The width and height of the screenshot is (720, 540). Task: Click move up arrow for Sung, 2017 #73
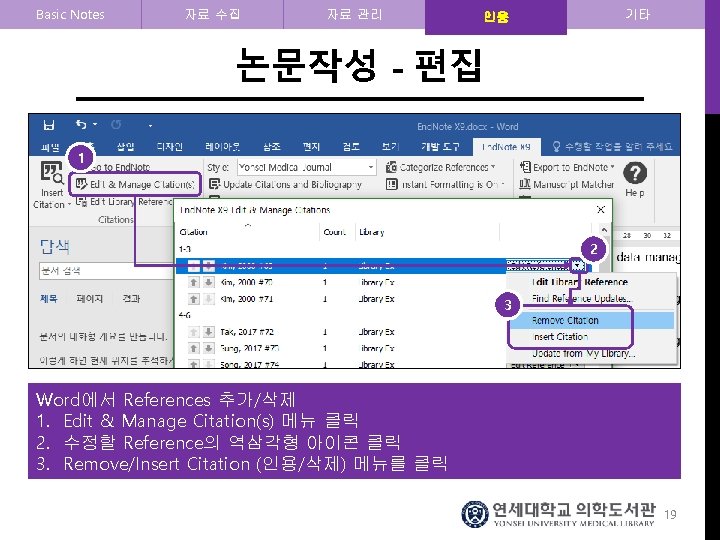click(x=194, y=349)
